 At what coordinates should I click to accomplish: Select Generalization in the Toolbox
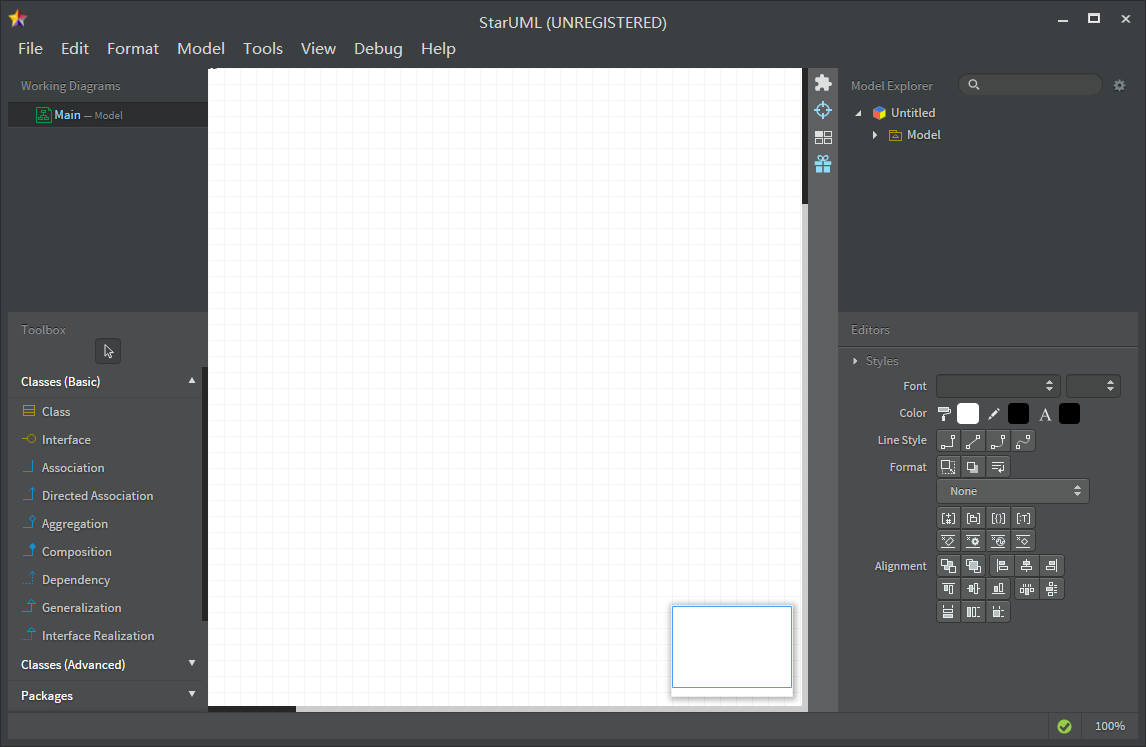[105, 607]
